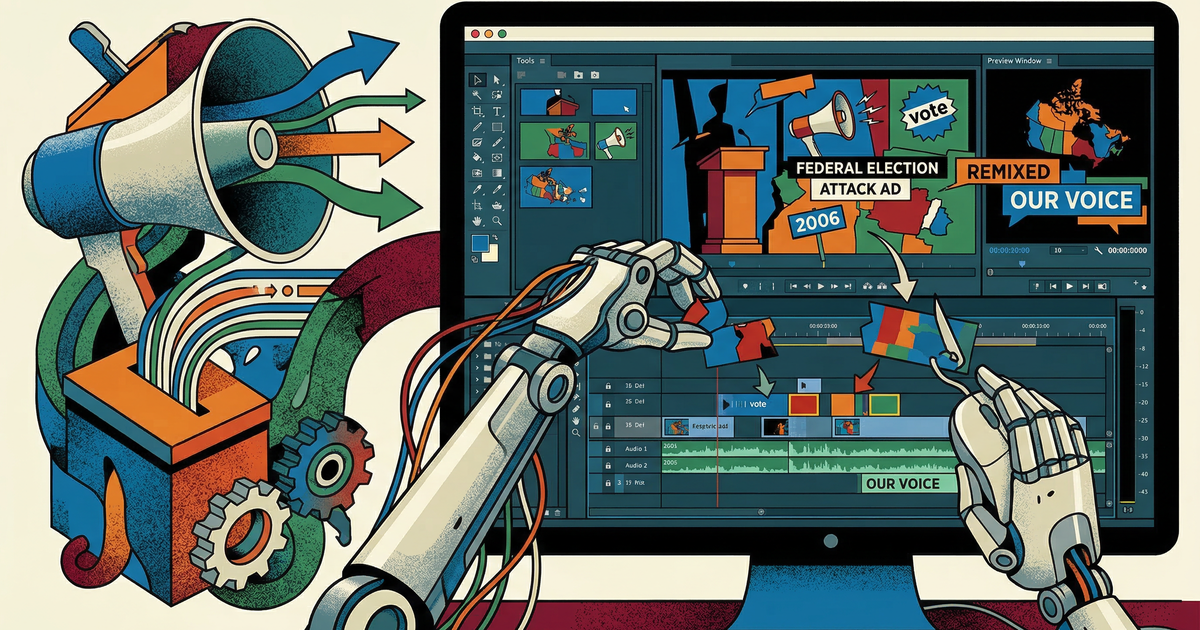This screenshot has width=1200, height=630.
Task: Activate the Zoom magnifier tool
Action: coord(497,219)
